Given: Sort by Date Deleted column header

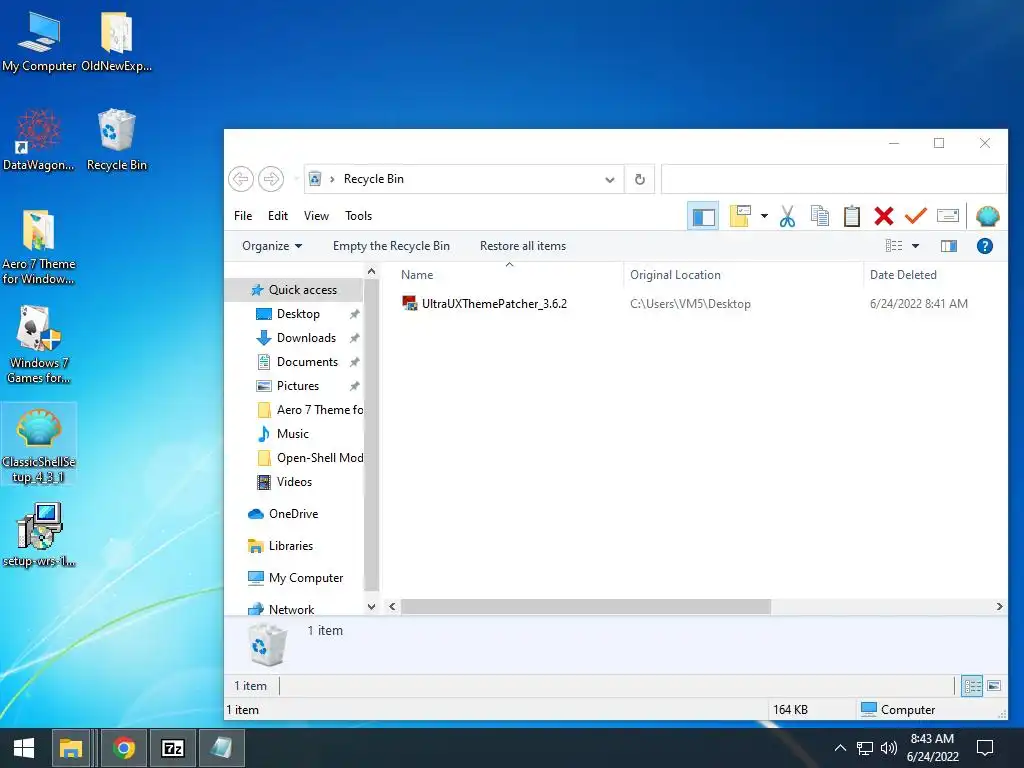Looking at the screenshot, I should click(903, 275).
